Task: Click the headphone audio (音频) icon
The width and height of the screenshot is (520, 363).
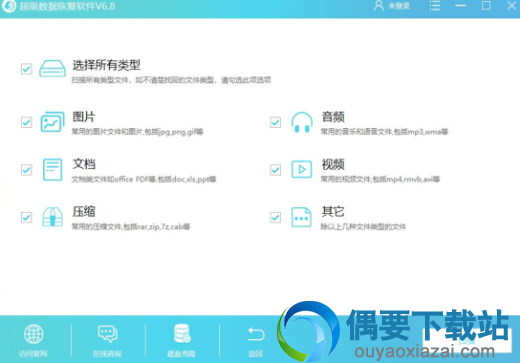Action: coord(302,122)
